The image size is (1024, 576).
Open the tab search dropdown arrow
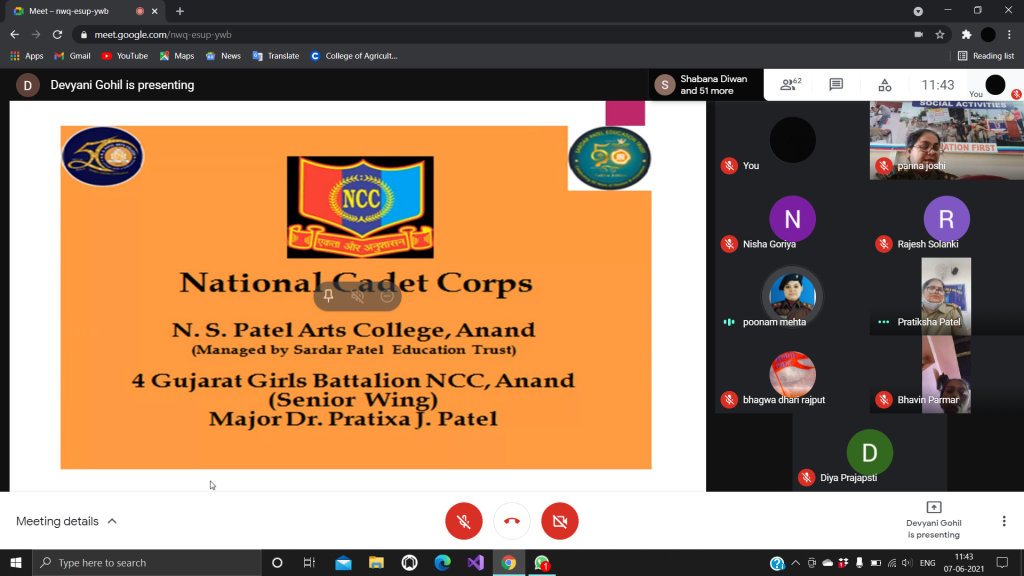point(918,11)
